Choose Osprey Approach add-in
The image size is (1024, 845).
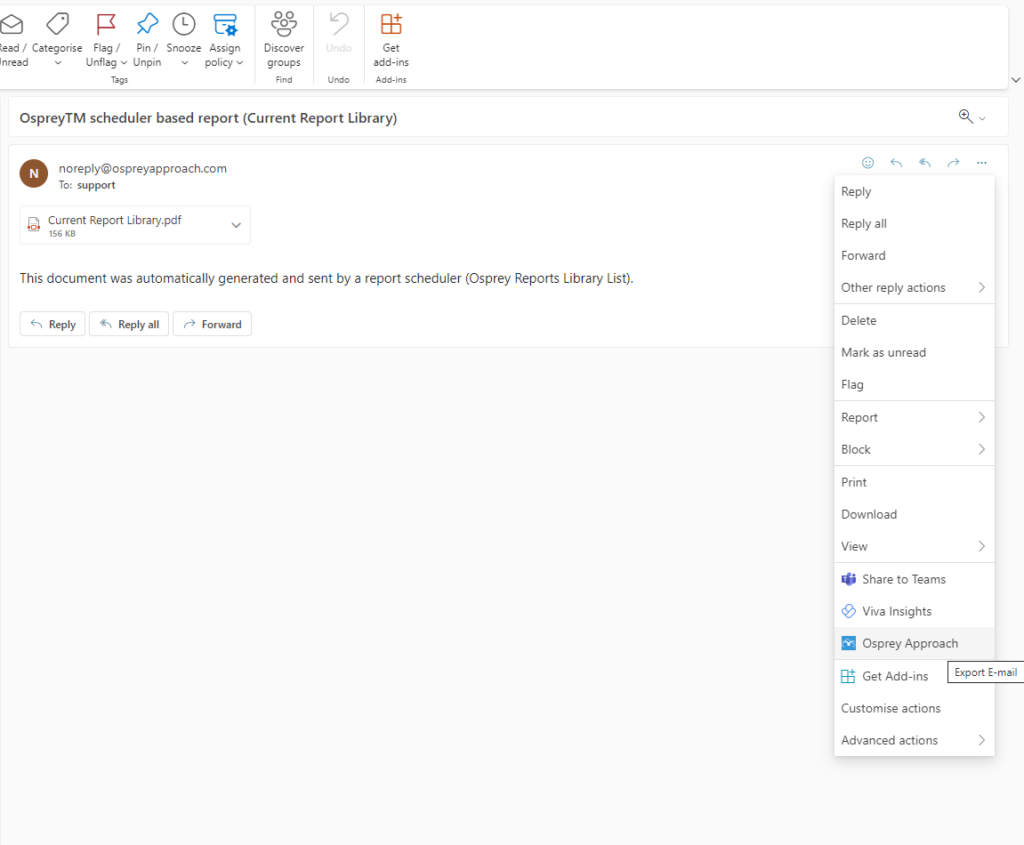coord(914,643)
